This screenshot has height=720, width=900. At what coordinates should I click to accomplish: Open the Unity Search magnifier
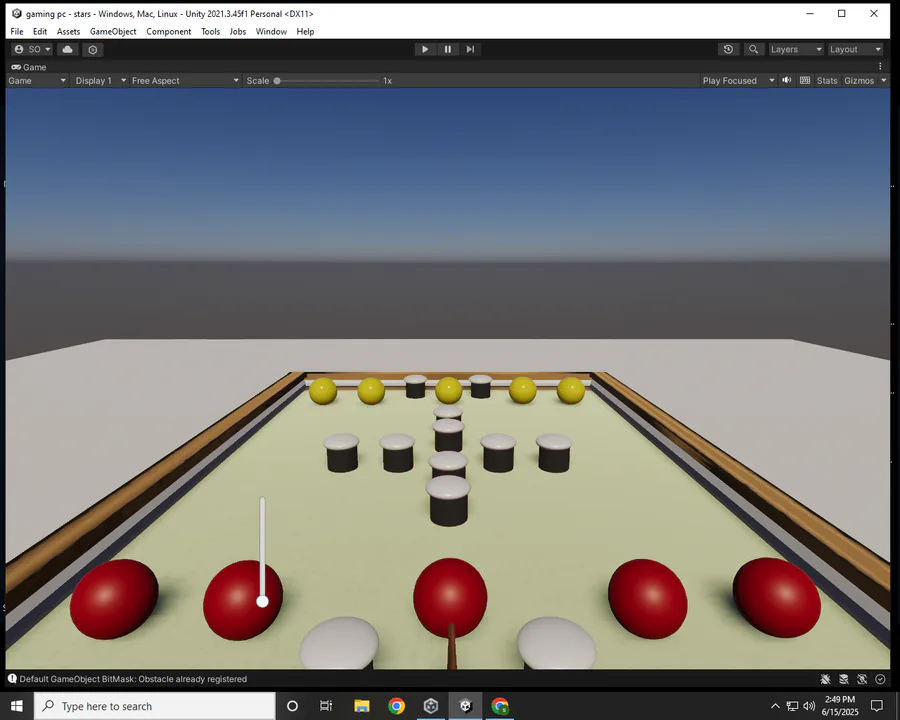[x=754, y=49]
